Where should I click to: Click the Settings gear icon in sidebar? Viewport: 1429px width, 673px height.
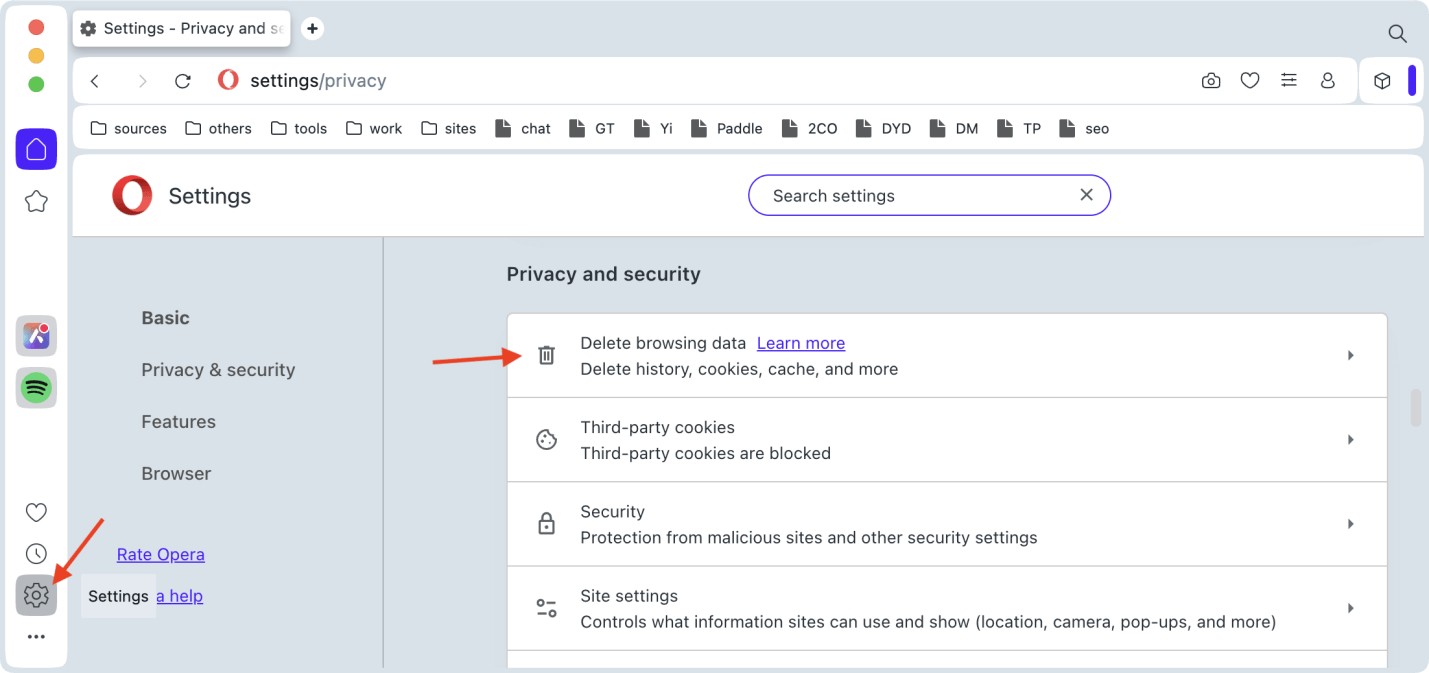36,596
